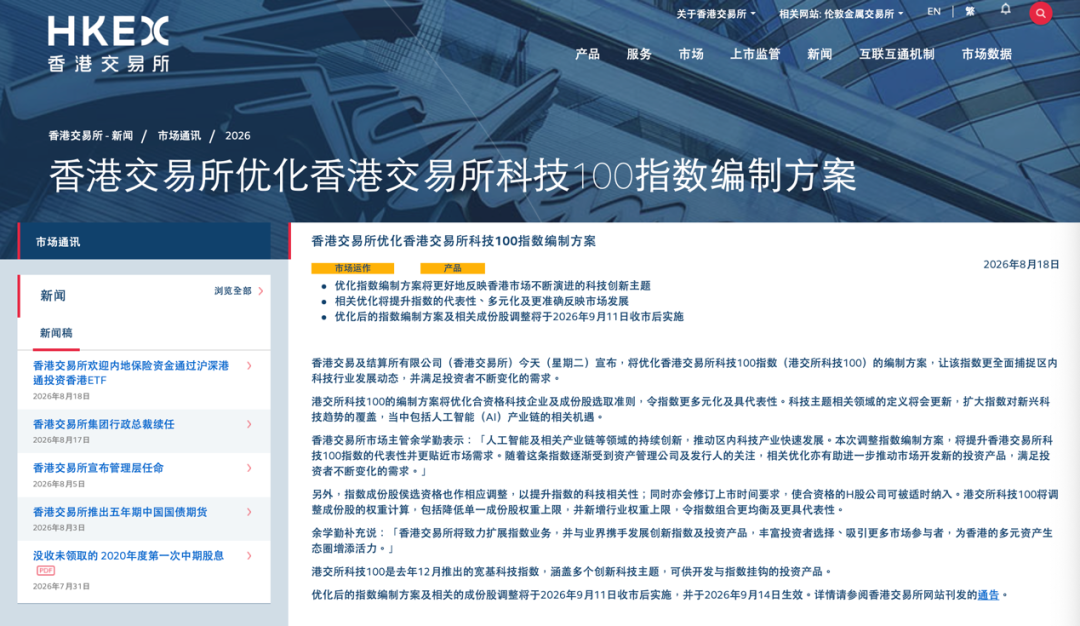1080x626 pixels.
Task: Go to 2026 breadcrumb
Action: (238, 136)
